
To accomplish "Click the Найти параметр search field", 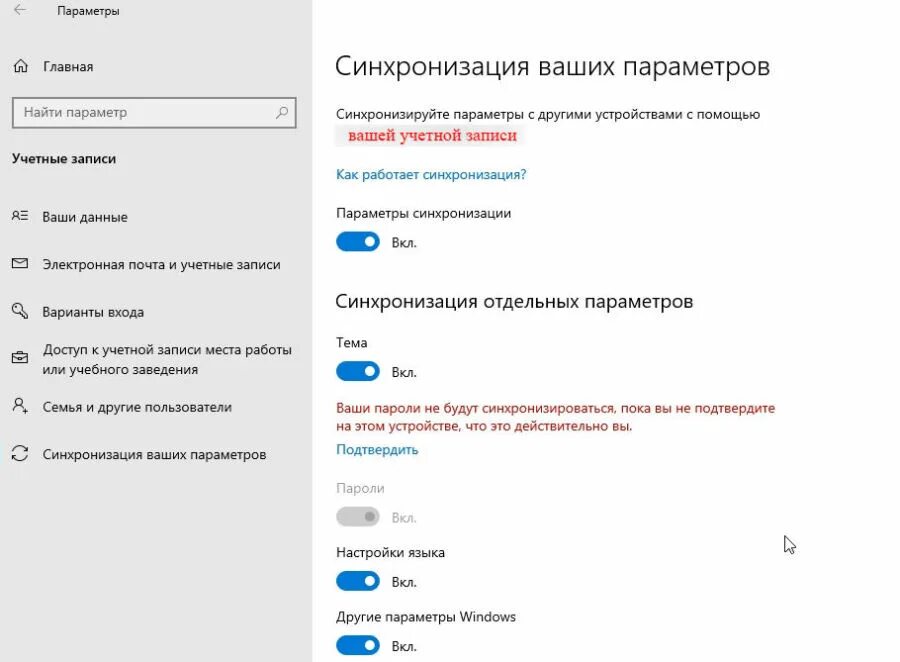I will click(x=154, y=113).
